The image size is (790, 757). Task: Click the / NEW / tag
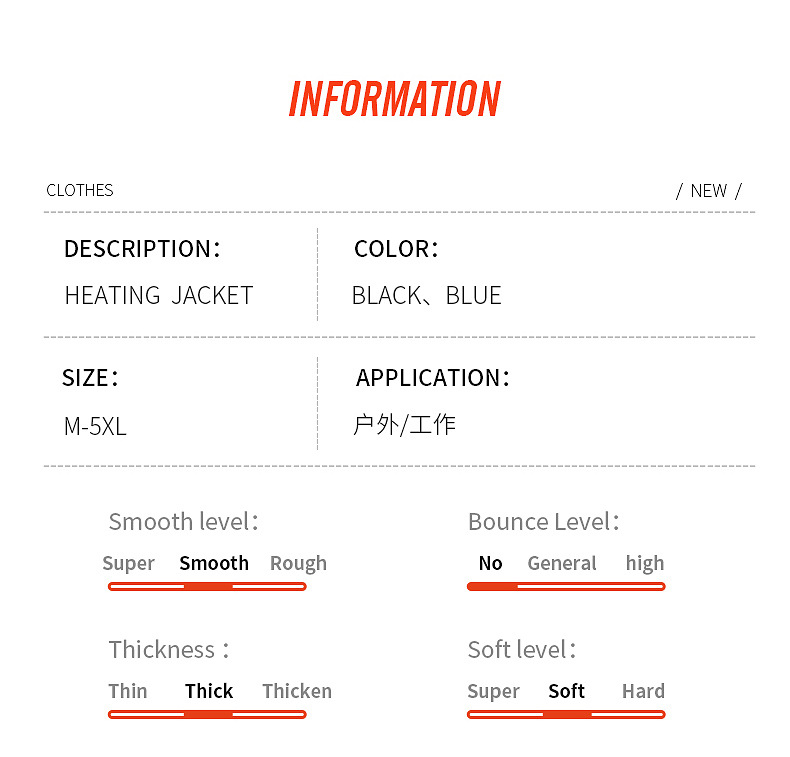pyautogui.click(x=709, y=190)
